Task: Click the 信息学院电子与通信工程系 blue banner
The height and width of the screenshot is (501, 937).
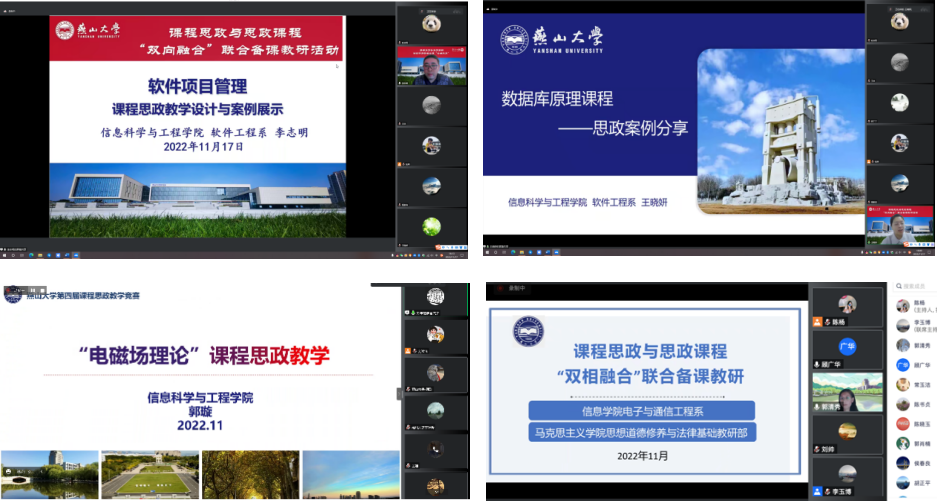Action: (642, 411)
